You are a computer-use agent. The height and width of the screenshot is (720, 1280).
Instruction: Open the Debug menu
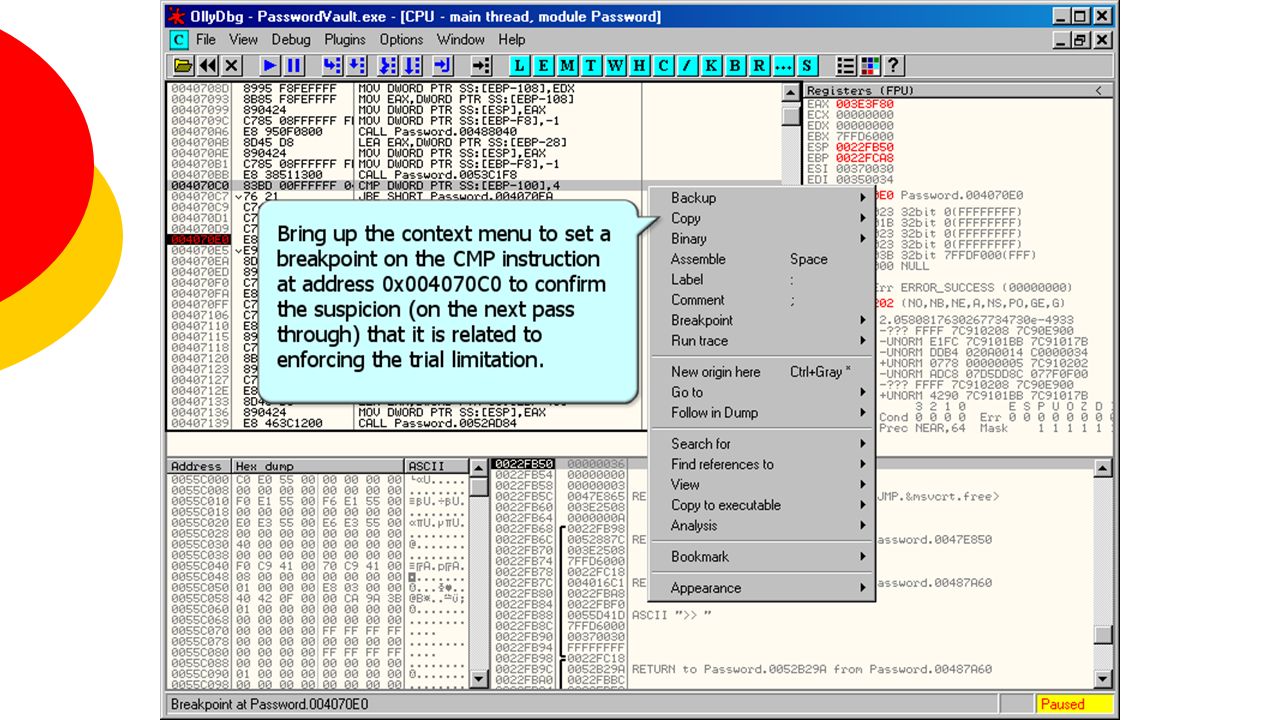click(x=291, y=40)
